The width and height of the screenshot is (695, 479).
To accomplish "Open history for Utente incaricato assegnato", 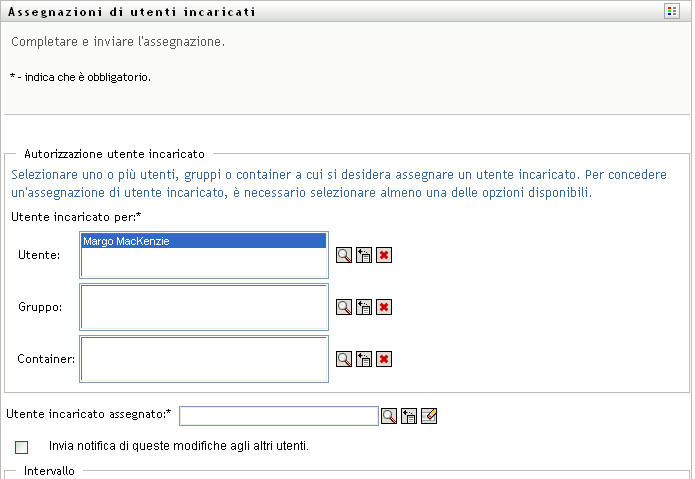I will coord(409,416).
